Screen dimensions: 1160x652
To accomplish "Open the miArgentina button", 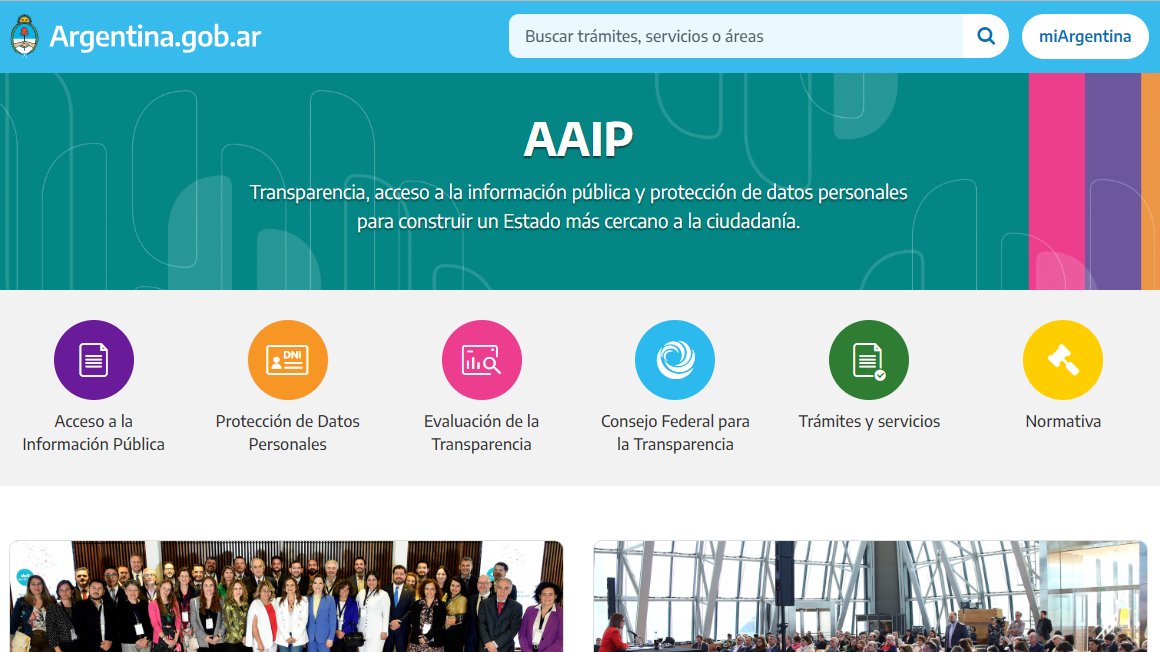I will [x=1085, y=36].
